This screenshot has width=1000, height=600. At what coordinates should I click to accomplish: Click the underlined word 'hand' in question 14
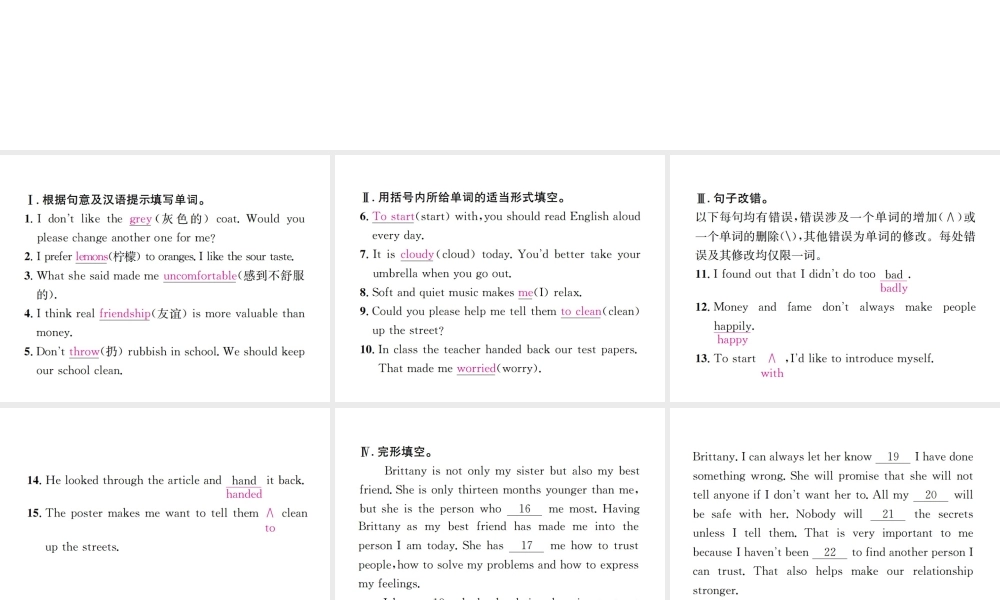pos(244,481)
